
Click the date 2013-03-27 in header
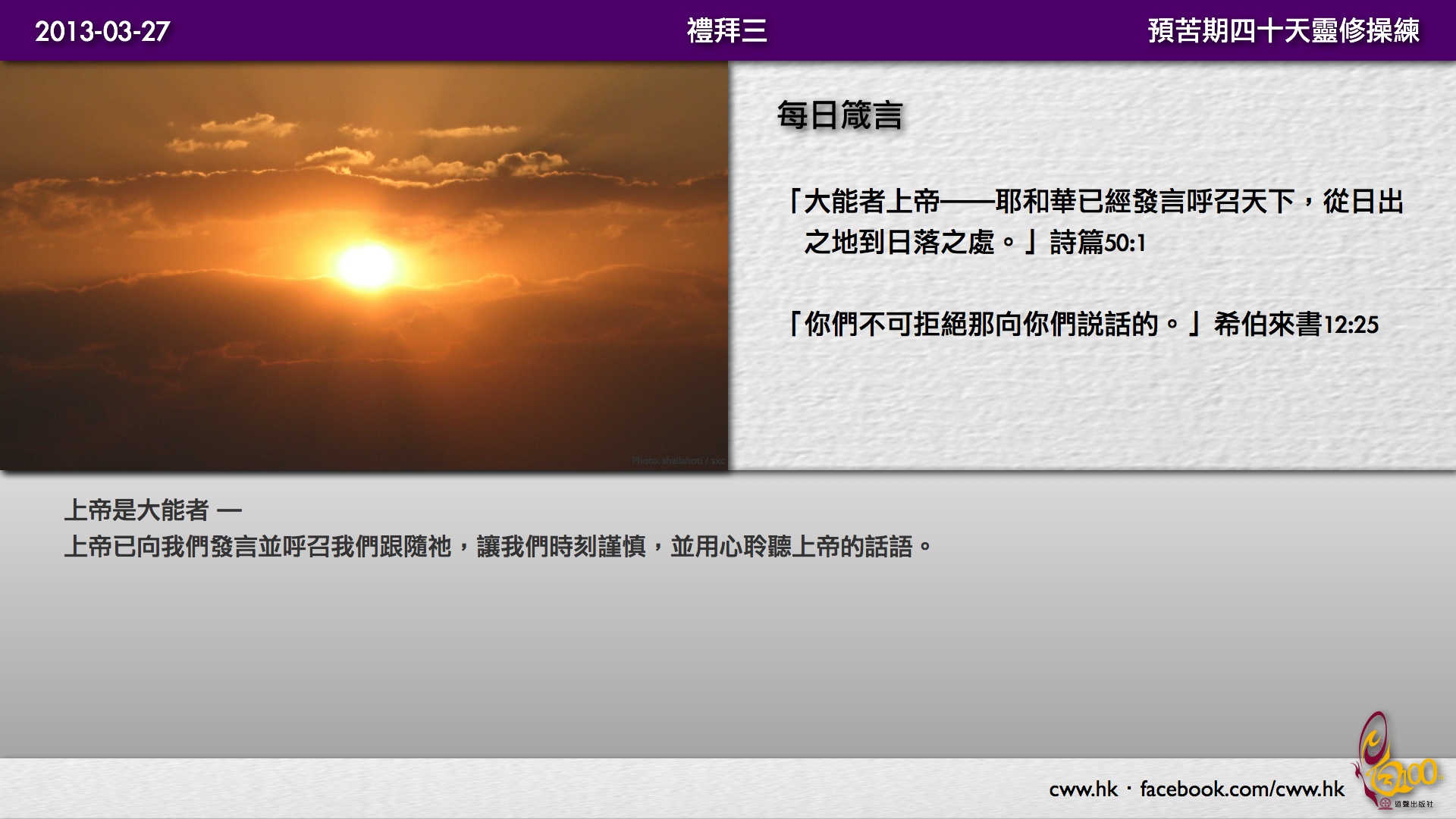(x=102, y=31)
